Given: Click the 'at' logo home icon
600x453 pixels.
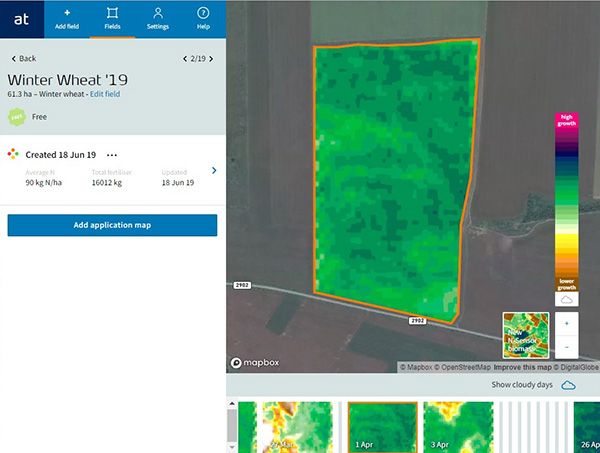Looking at the screenshot, I should coord(22,19).
